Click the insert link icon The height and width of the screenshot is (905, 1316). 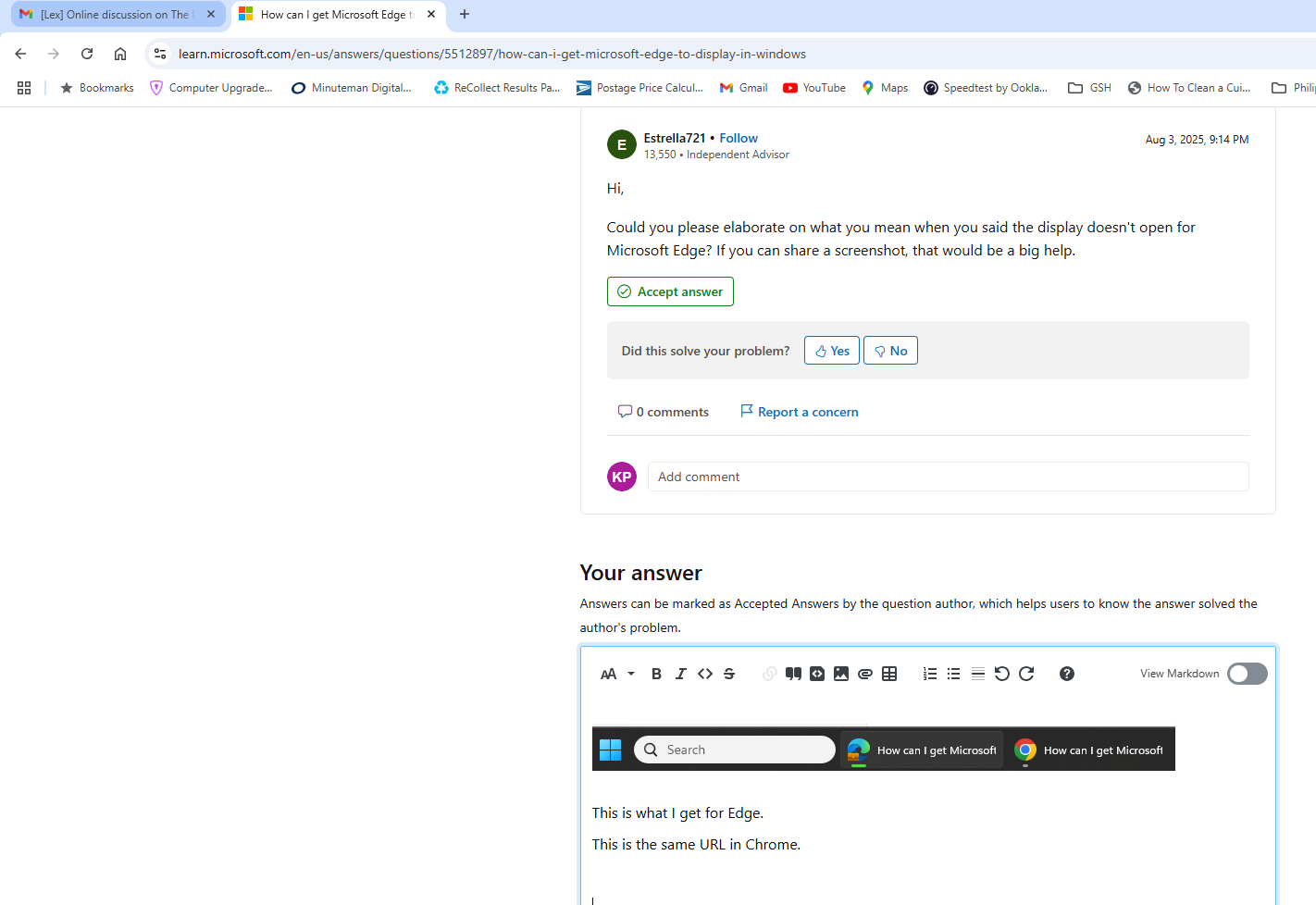(x=769, y=674)
